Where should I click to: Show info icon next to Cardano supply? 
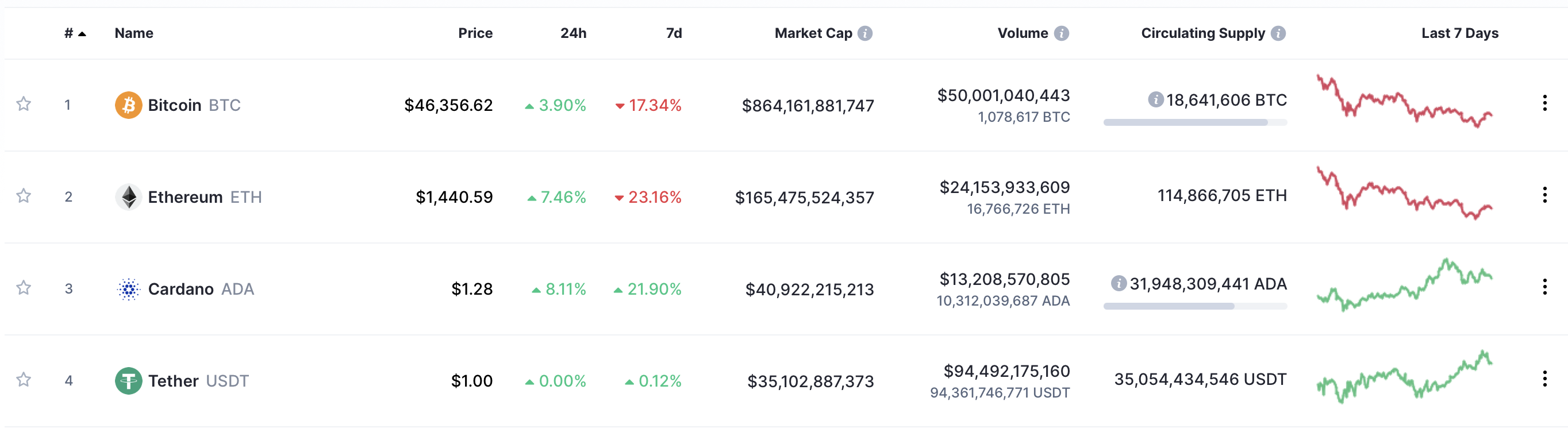(1119, 283)
